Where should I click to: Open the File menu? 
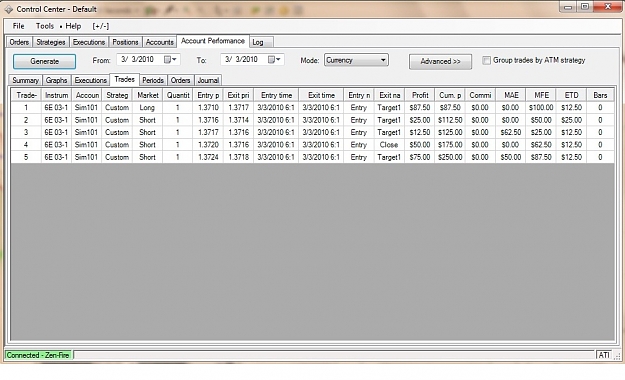pyautogui.click(x=18, y=26)
